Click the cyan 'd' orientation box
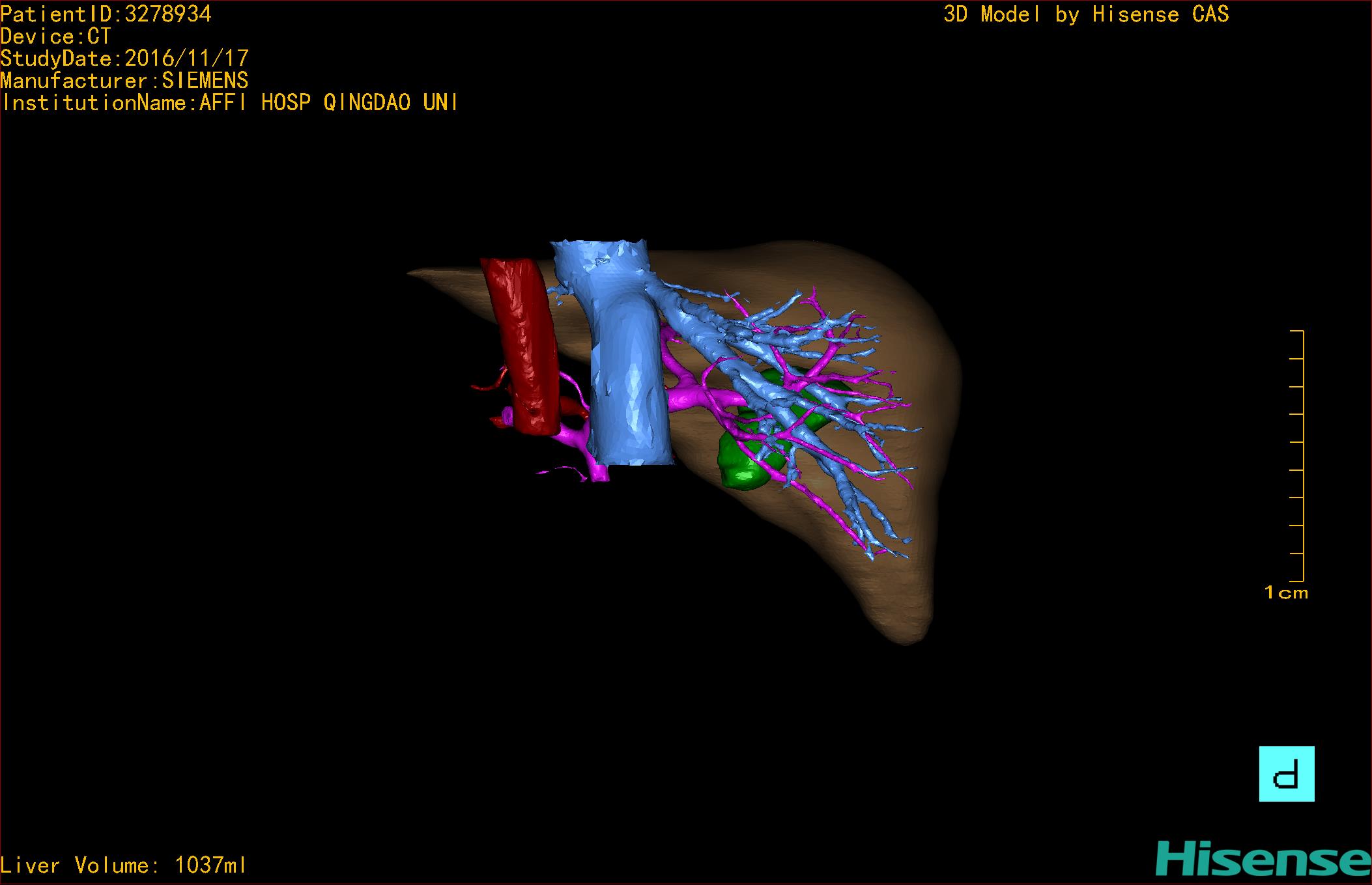Image resolution: width=1372 pixels, height=885 pixels. [1286, 774]
